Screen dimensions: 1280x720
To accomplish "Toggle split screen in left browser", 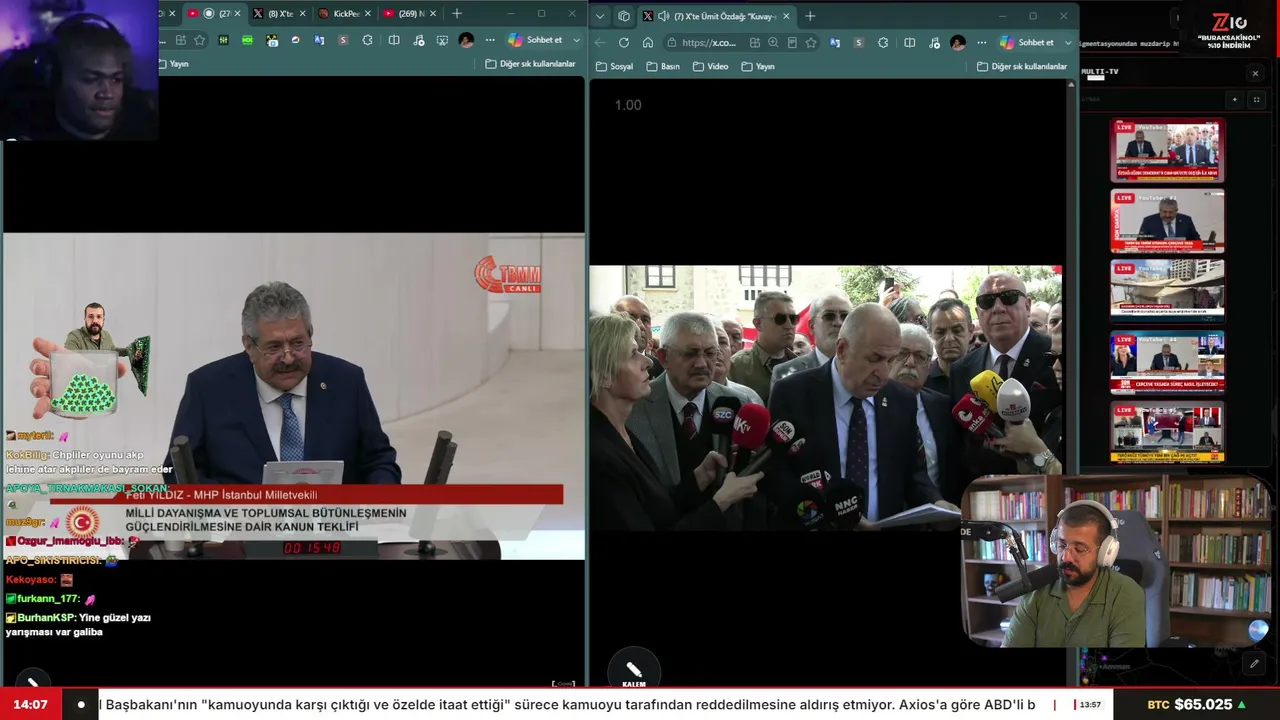I will coord(394,40).
